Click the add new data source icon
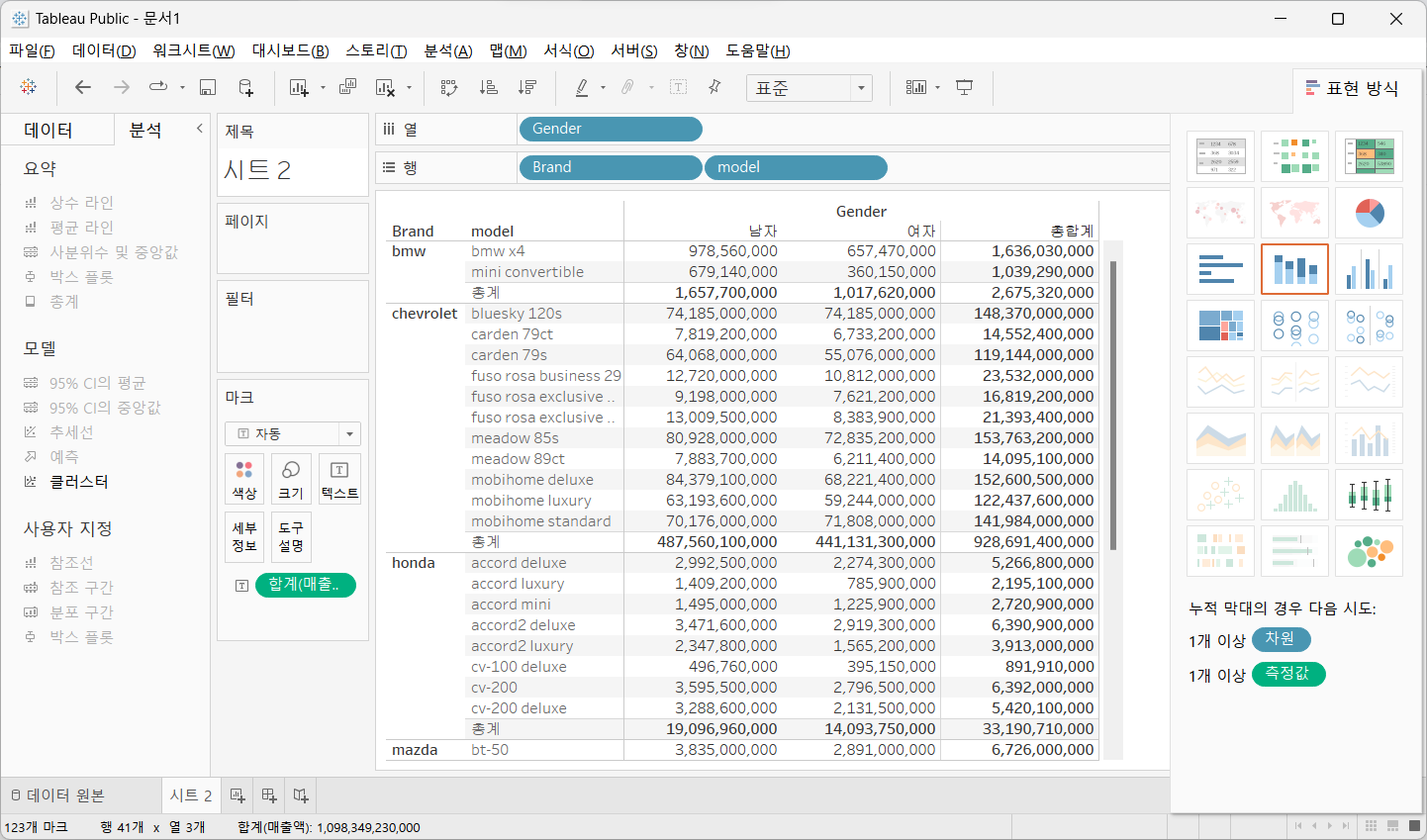1427x840 pixels. [x=246, y=87]
